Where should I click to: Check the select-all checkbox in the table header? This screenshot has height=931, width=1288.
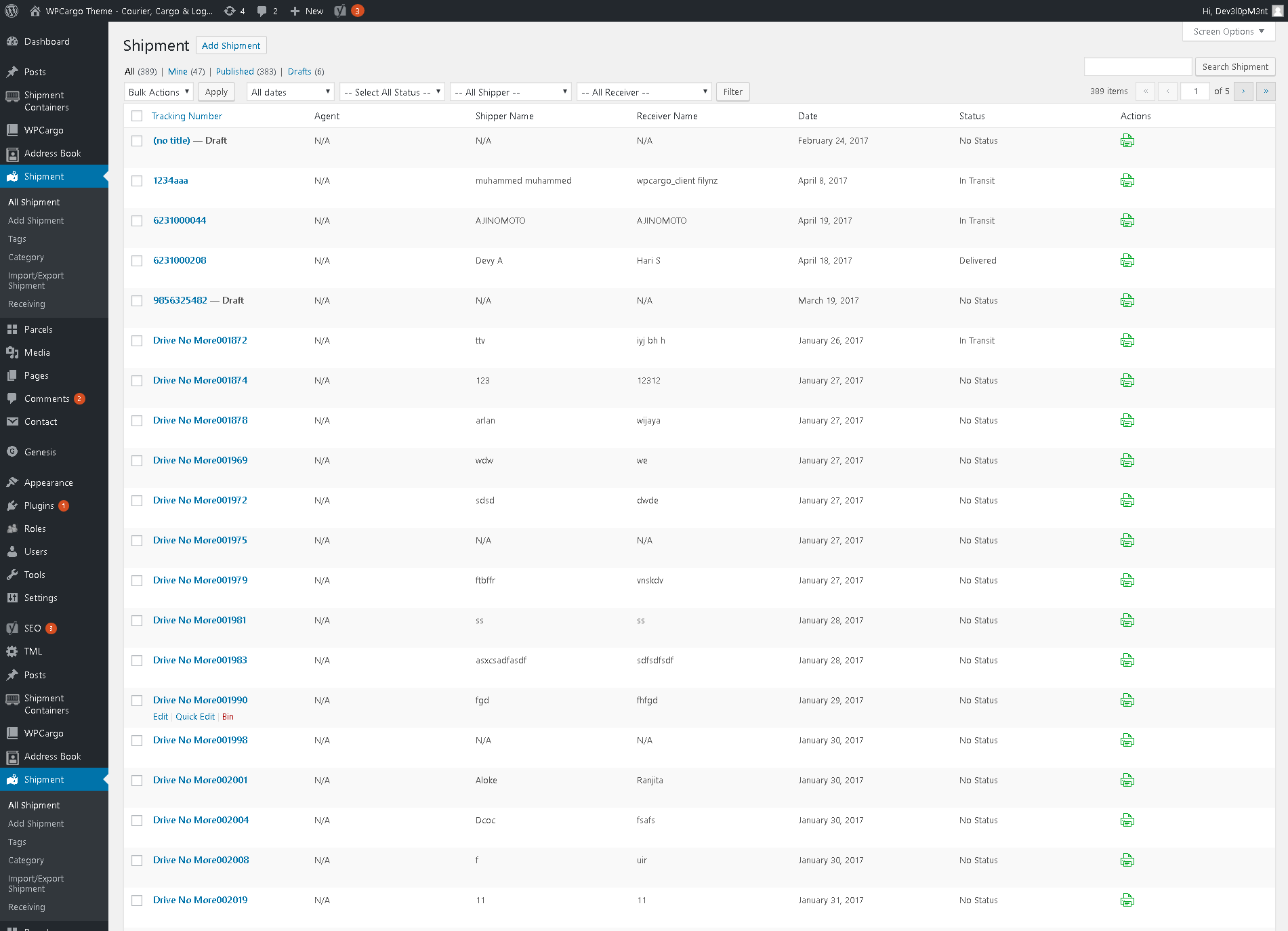pos(137,116)
